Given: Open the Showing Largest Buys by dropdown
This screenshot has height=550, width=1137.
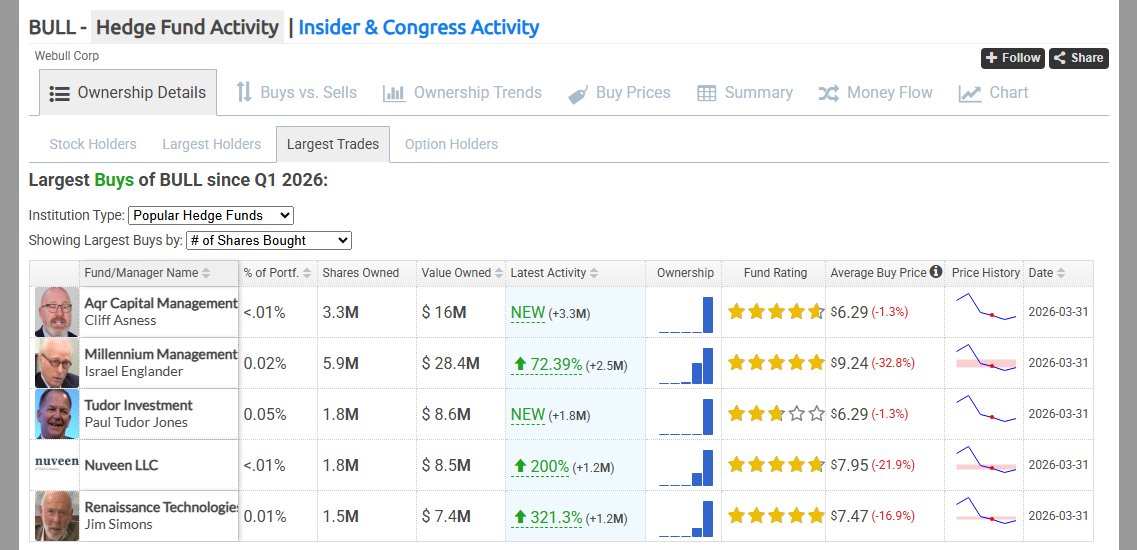Looking at the screenshot, I should pyautogui.click(x=269, y=241).
